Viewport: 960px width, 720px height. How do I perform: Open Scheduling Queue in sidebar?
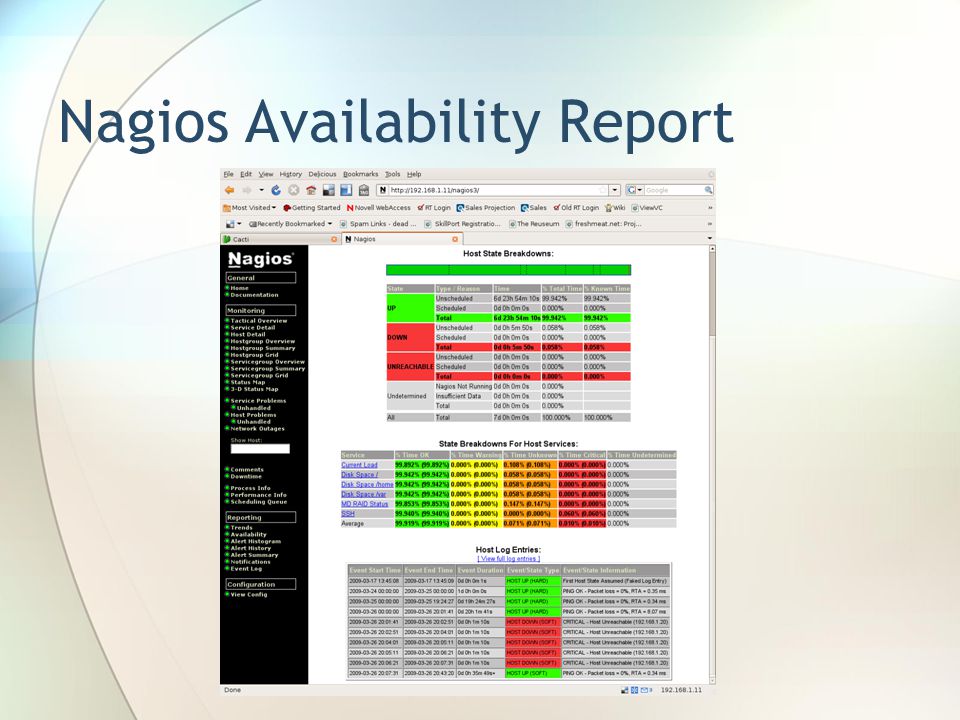(x=259, y=502)
